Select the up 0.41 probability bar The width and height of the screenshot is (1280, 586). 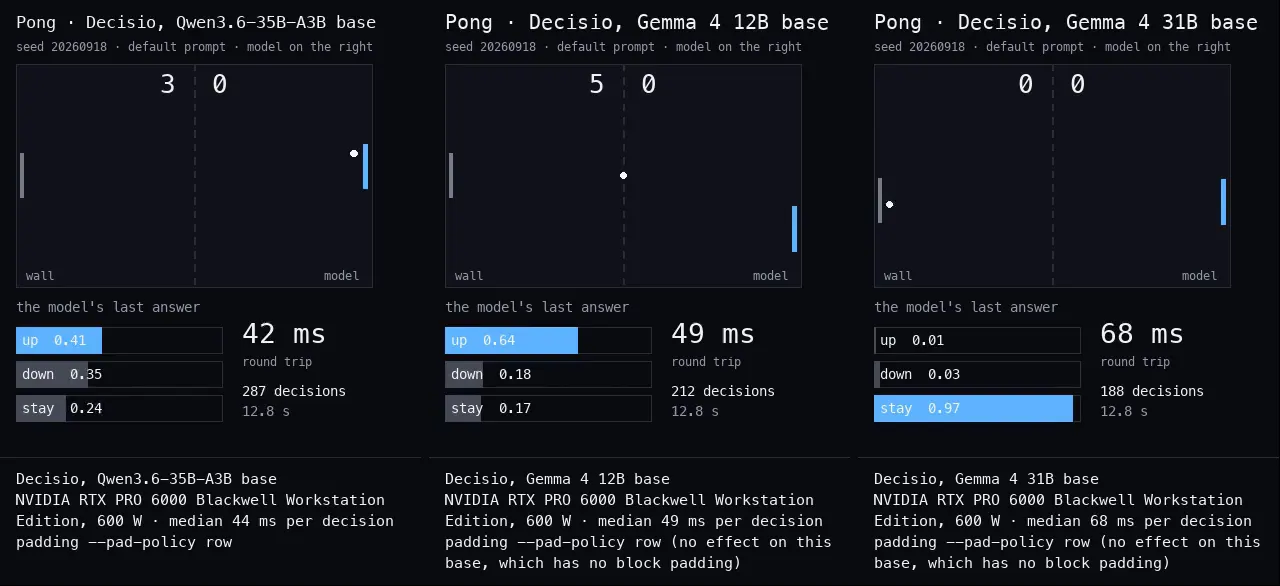(119, 340)
